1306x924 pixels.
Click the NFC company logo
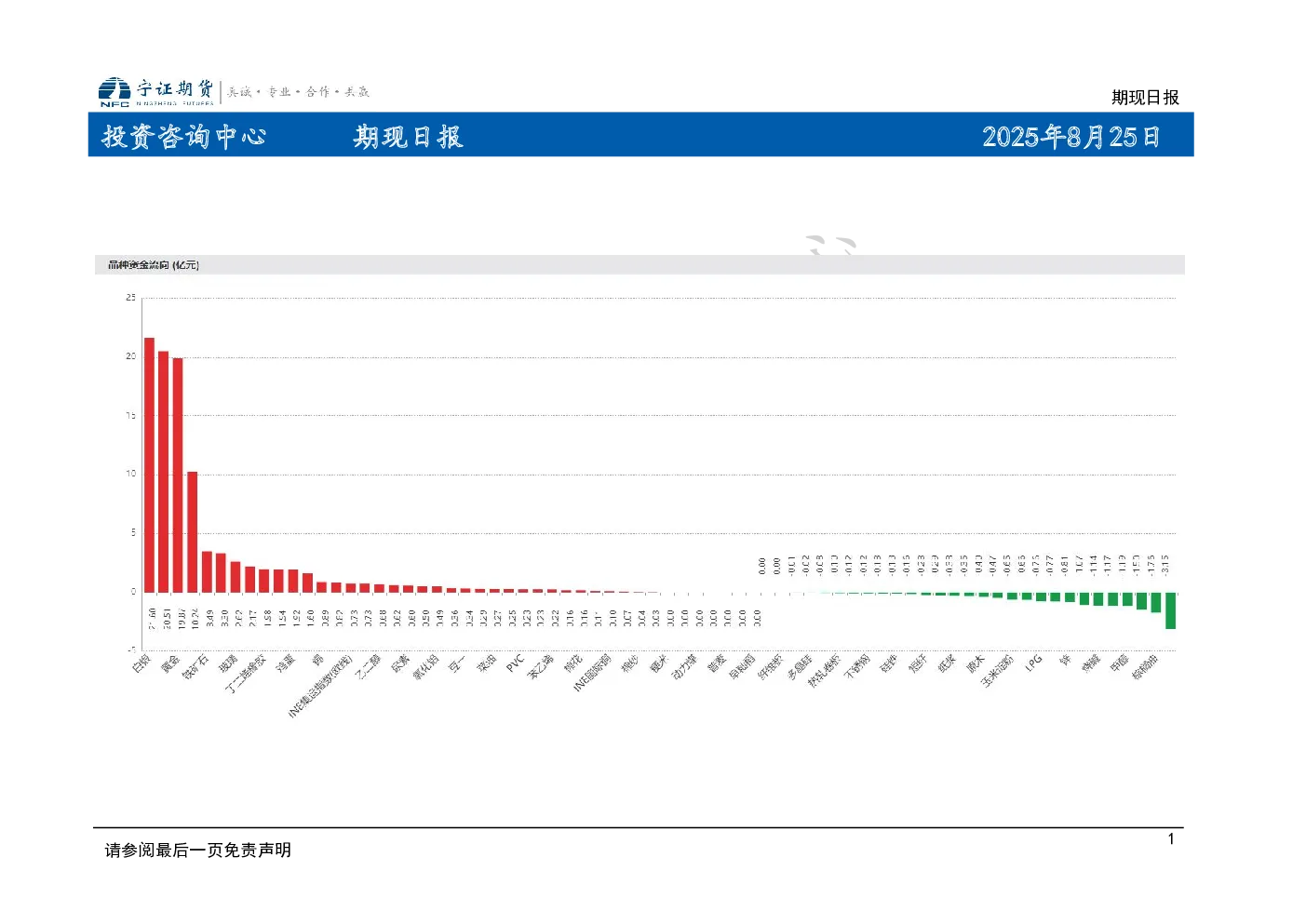point(114,91)
